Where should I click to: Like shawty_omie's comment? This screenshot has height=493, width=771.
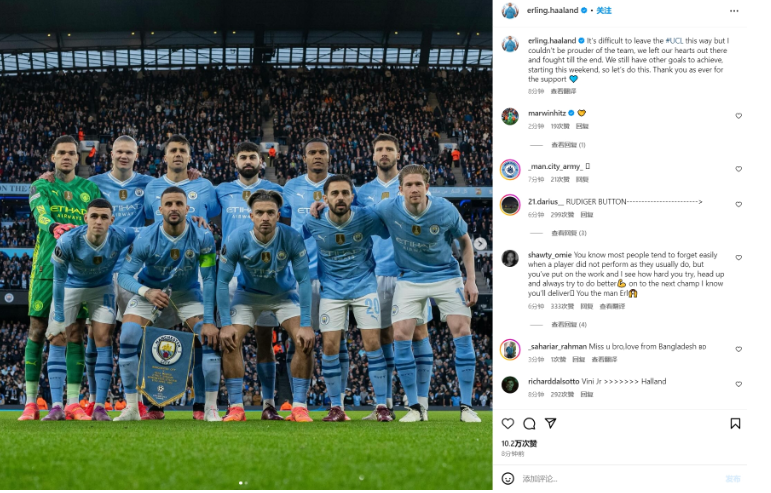(738, 258)
